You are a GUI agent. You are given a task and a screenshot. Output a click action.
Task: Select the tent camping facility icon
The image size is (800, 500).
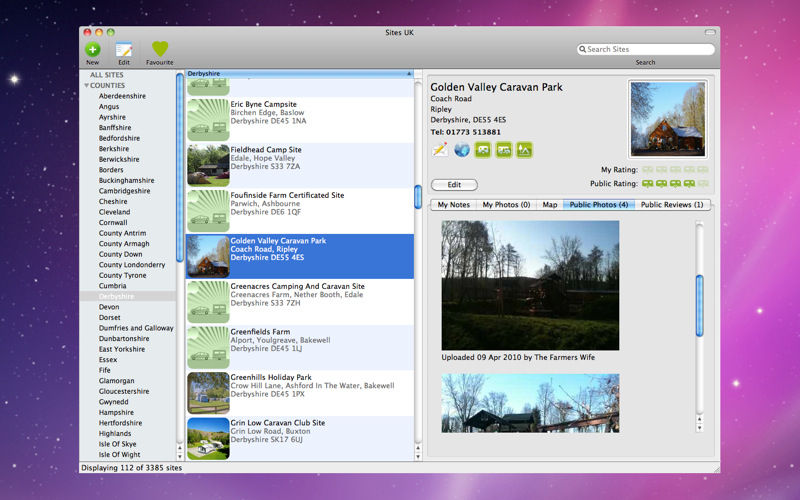click(524, 150)
